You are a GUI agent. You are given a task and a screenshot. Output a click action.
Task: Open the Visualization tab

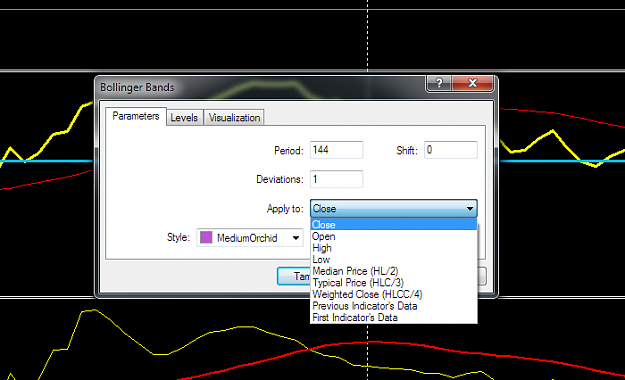click(x=234, y=118)
